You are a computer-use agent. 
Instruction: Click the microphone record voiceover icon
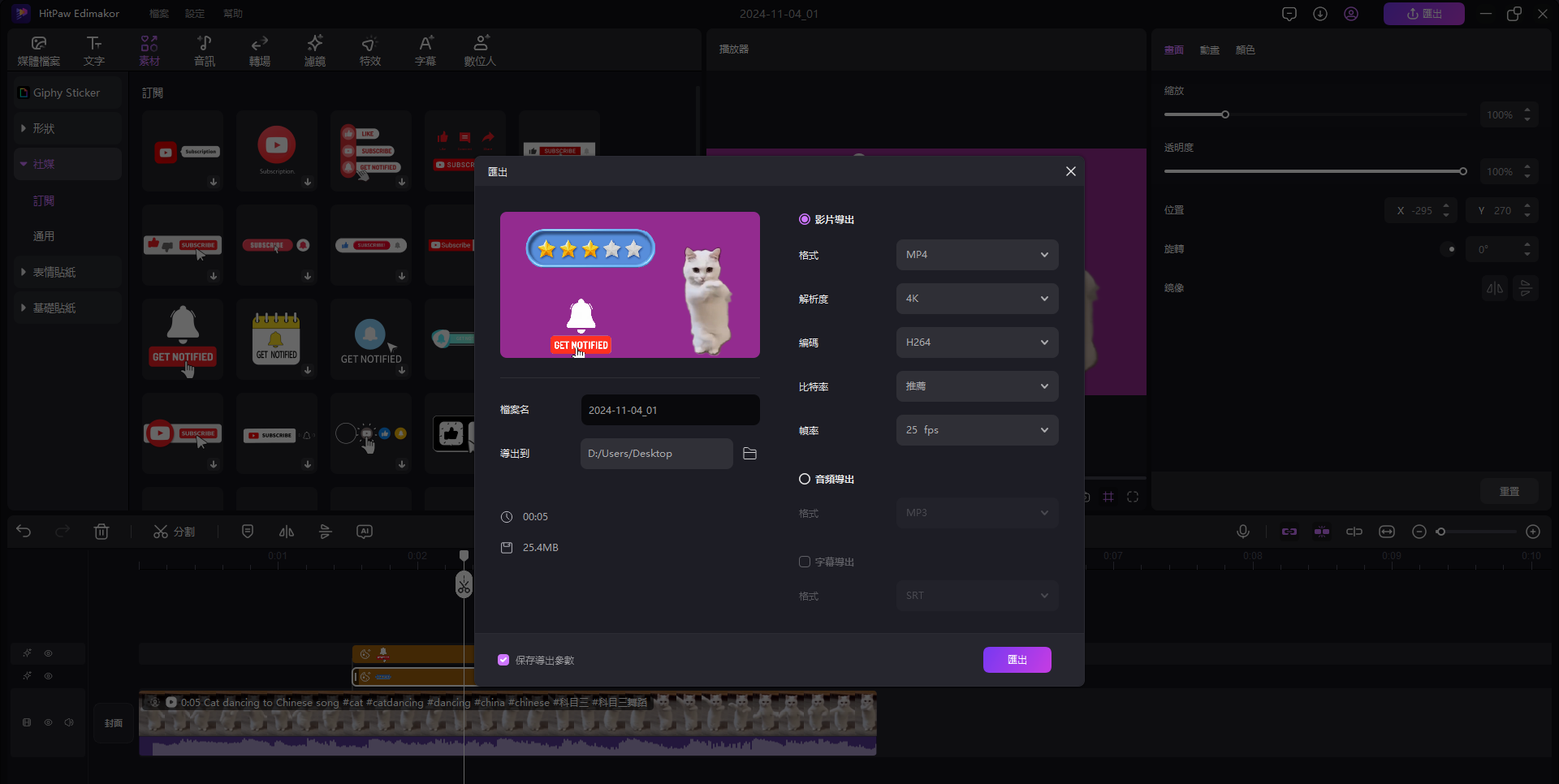1243,532
